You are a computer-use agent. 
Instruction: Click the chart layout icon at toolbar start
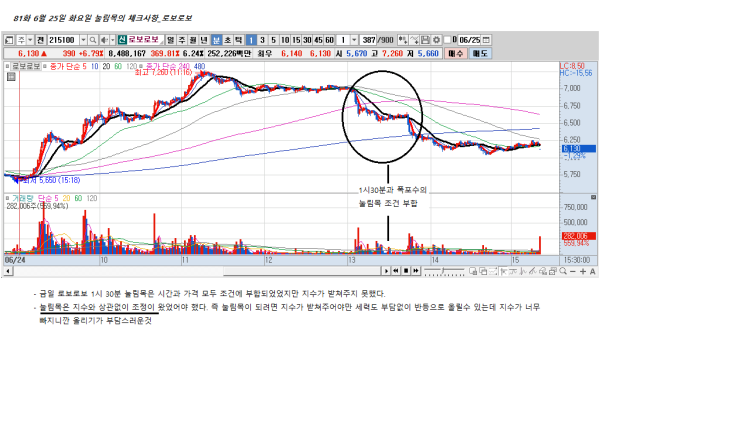(9, 40)
